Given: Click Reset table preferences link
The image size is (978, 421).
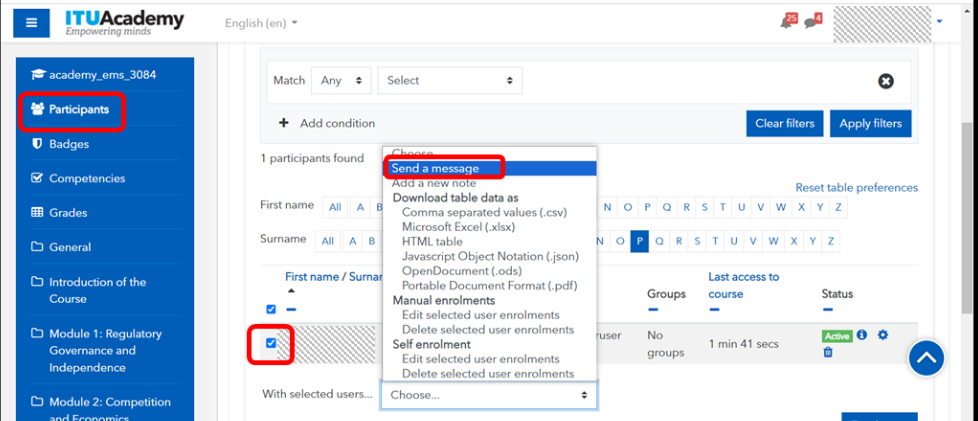Looking at the screenshot, I should 856,188.
